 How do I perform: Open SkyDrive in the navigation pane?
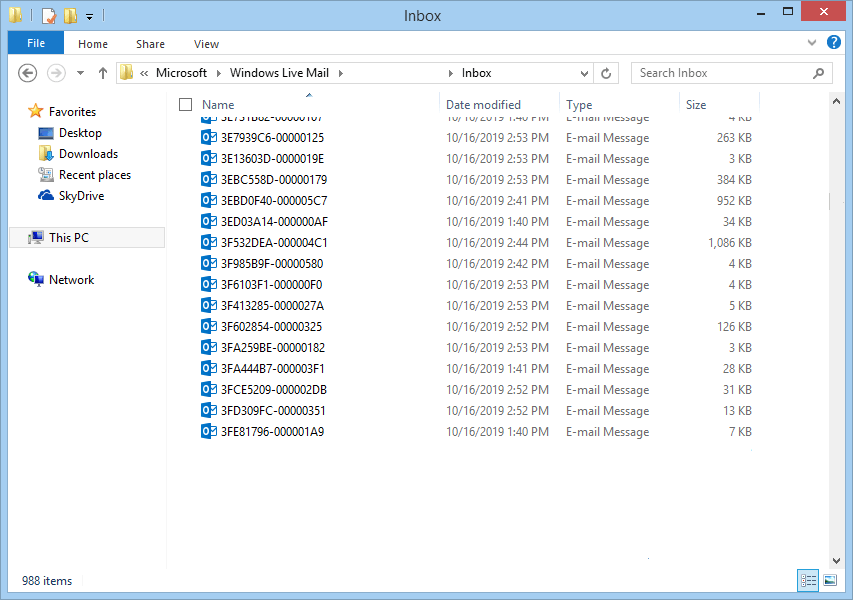(x=81, y=196)
